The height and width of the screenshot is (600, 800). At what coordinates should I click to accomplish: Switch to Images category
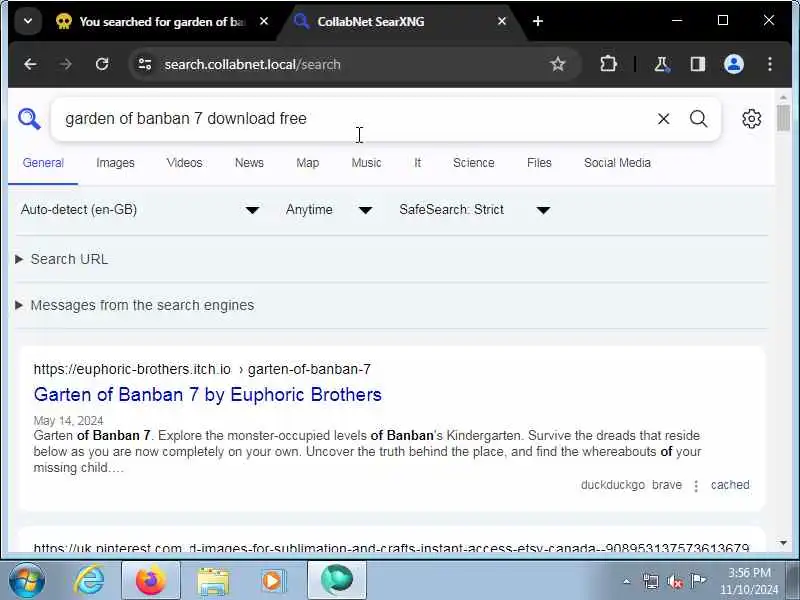click(115, 163)
